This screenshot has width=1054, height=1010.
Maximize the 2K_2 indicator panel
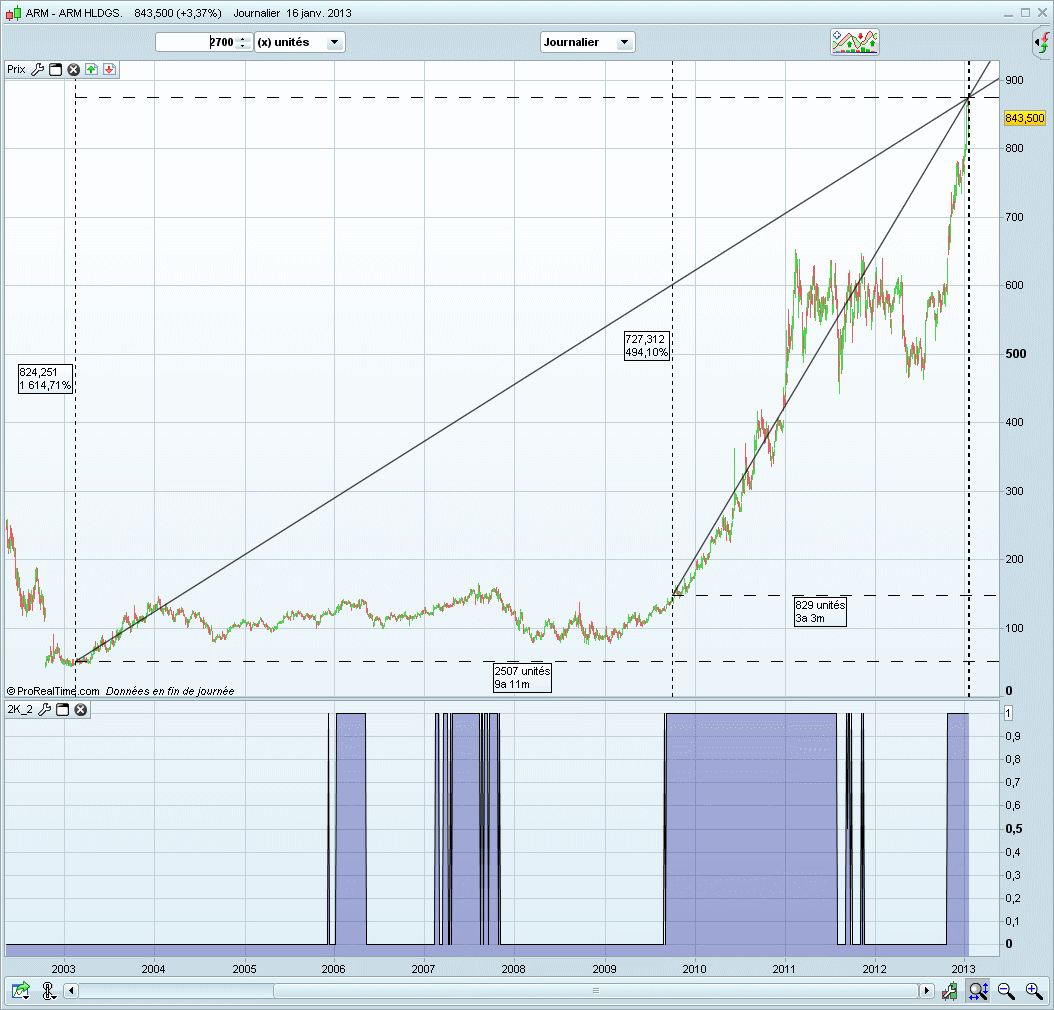point(62,710)
